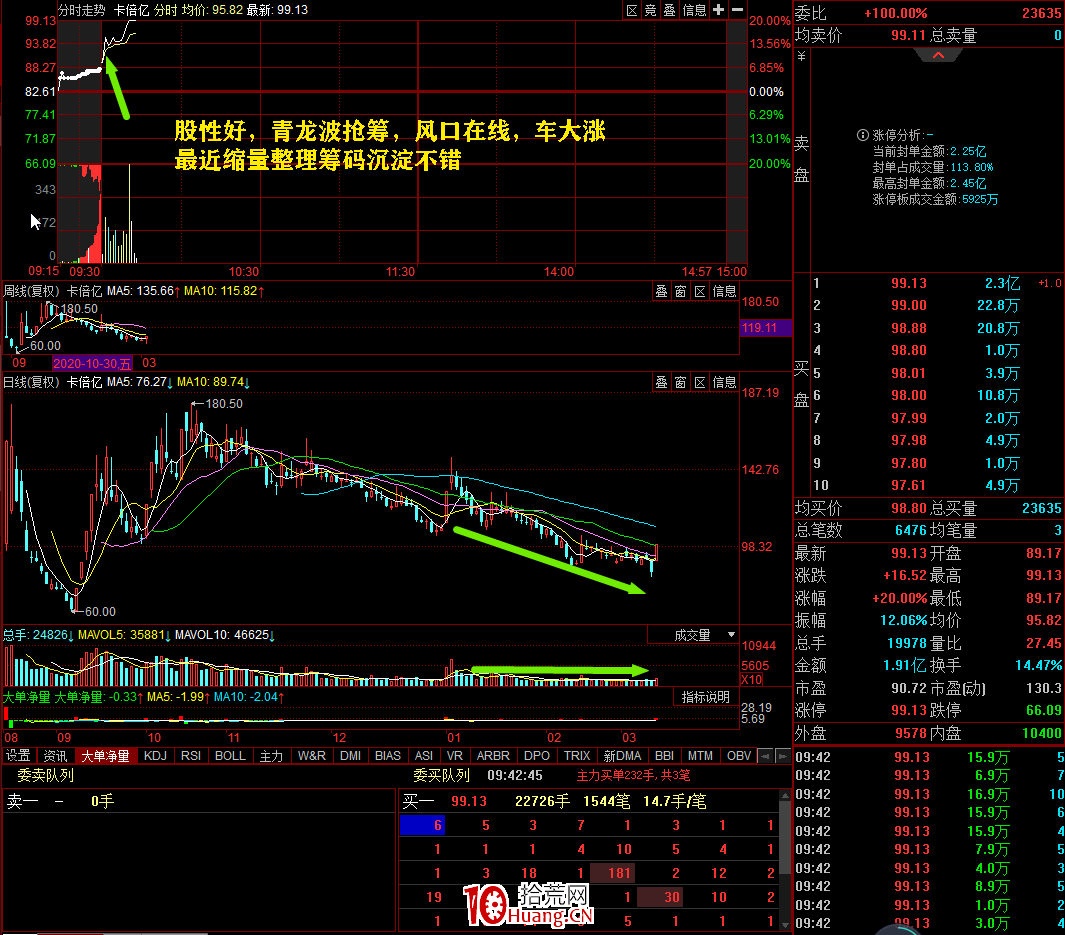Image resolution: width=1065 pixels, height=935 pixels.
Task: Click the minus zoom icon on intraday chart
Action: [x=737, y=10]
